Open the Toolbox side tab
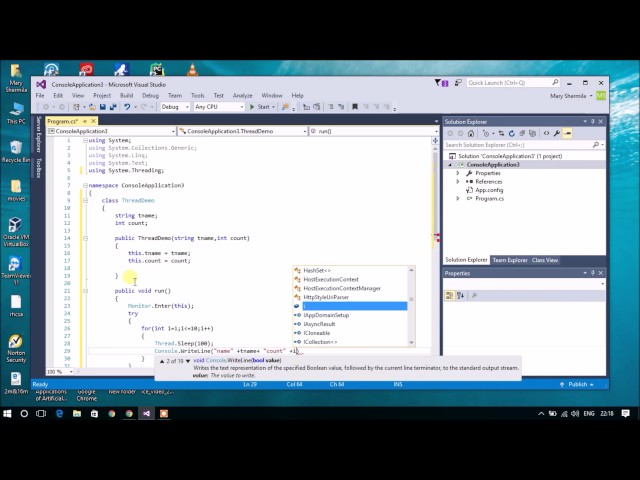640x480 pixels. click(x=39, y=168)
